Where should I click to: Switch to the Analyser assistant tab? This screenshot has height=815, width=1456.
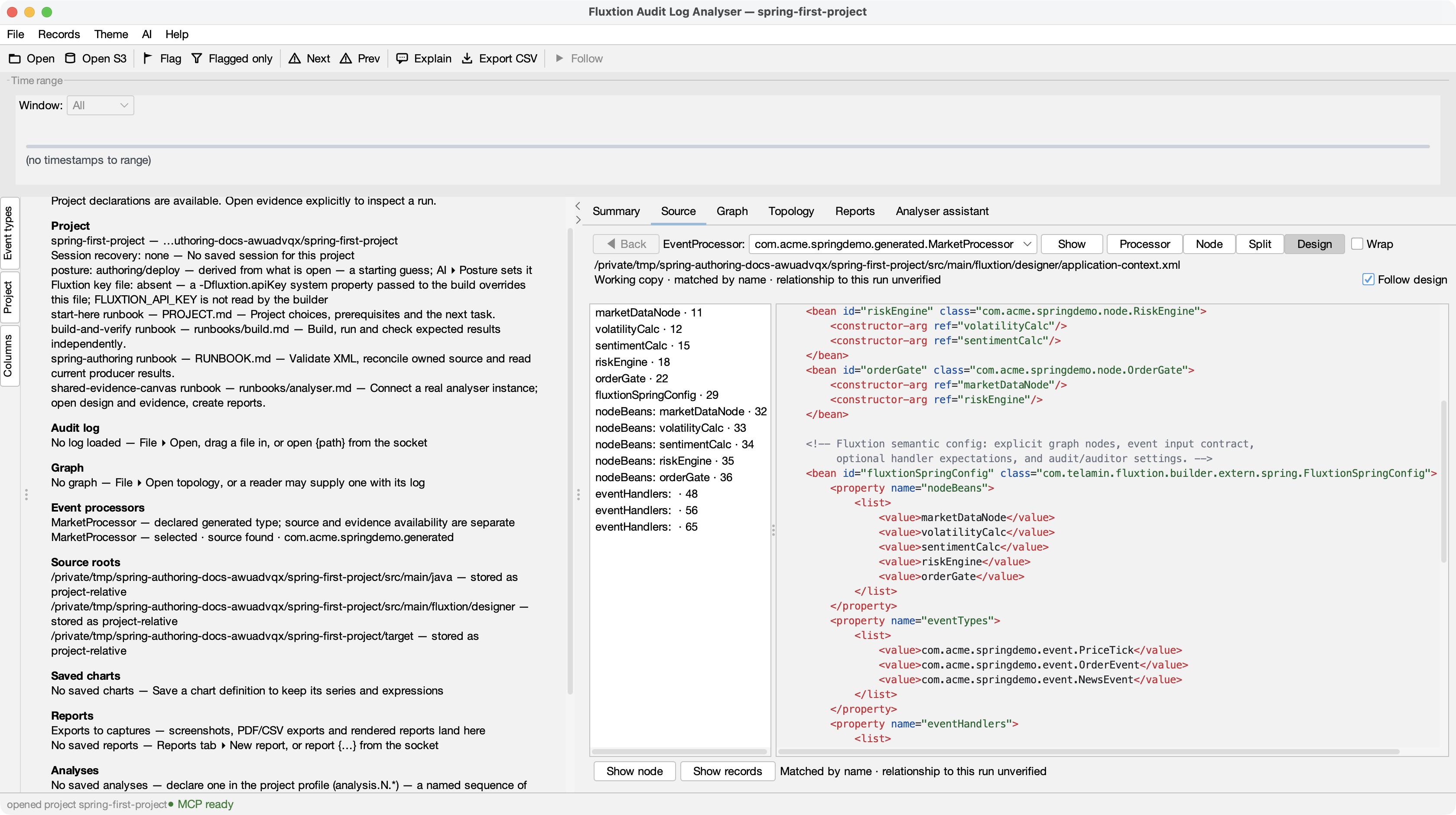click(942, 211)
